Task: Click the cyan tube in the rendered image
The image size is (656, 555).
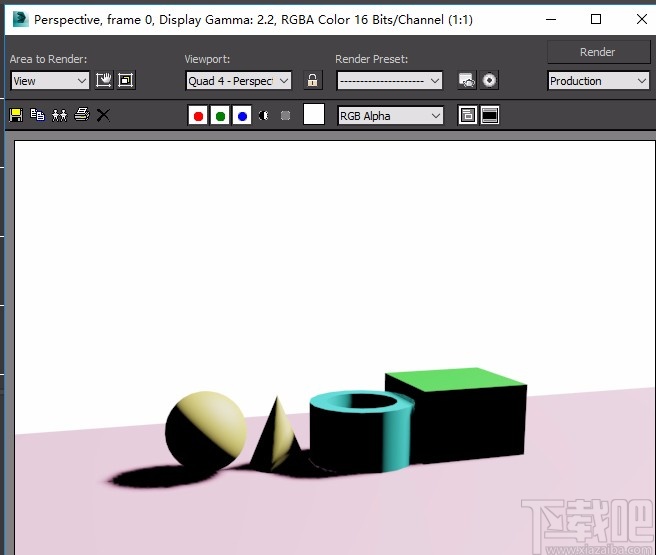Action: coord(361,432)
